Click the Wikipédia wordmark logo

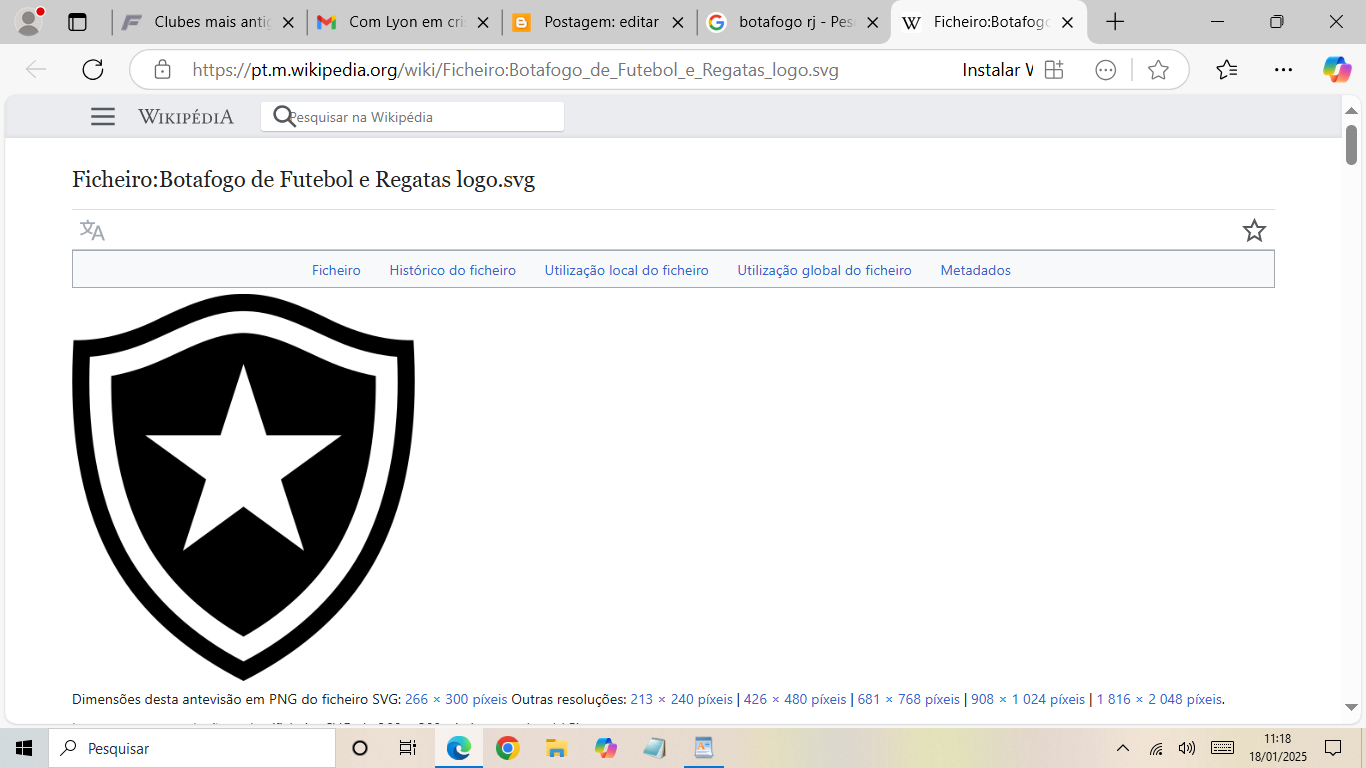tap(186, 117)
